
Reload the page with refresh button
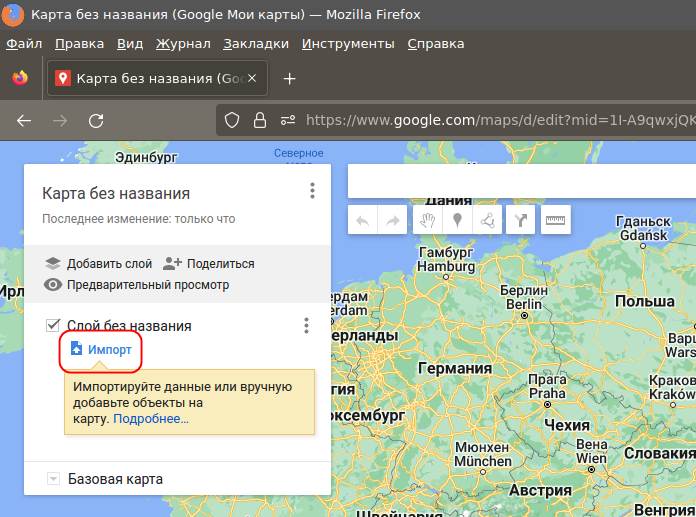click(96, 120)
